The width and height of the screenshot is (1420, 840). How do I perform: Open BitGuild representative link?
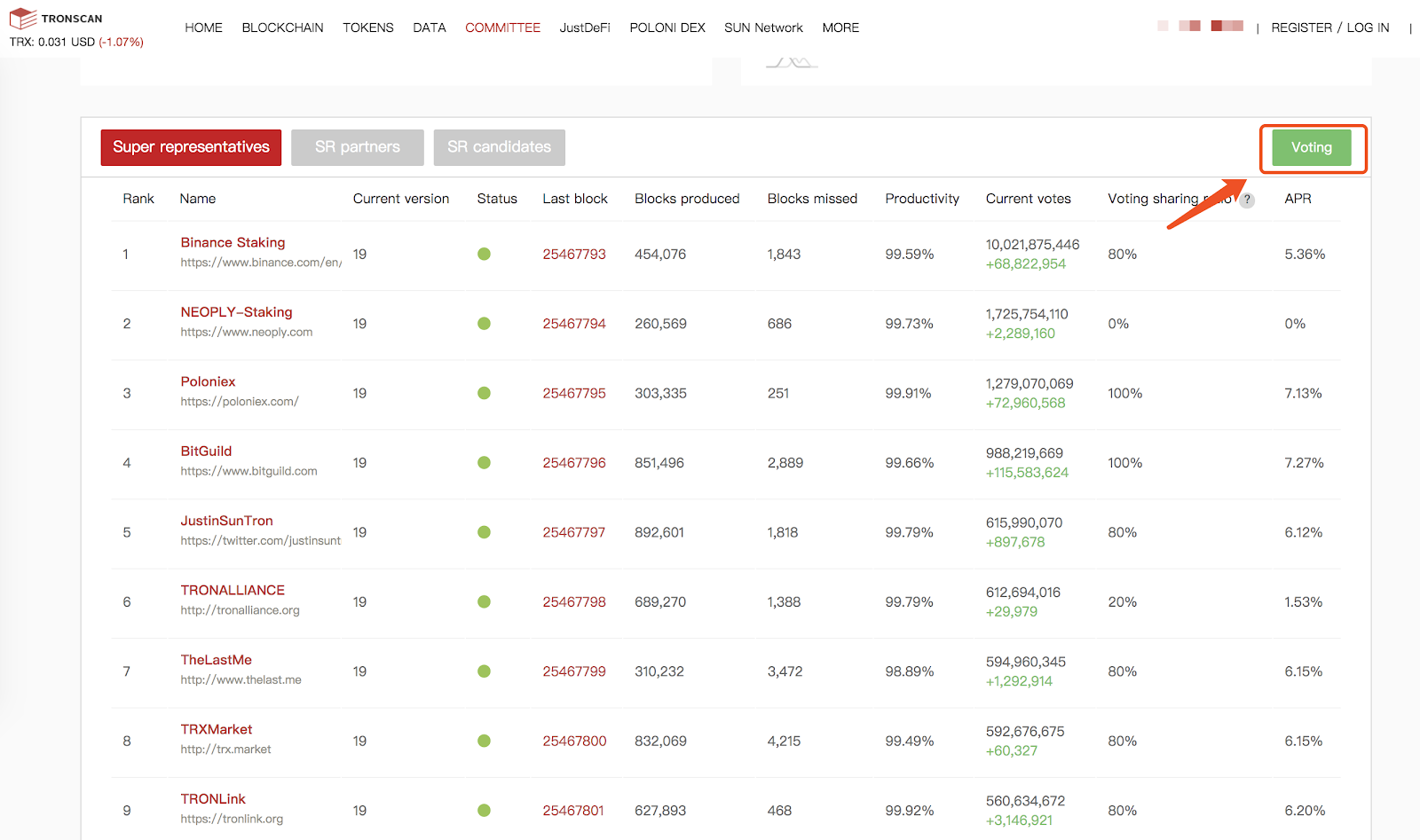tap(206, 451)
